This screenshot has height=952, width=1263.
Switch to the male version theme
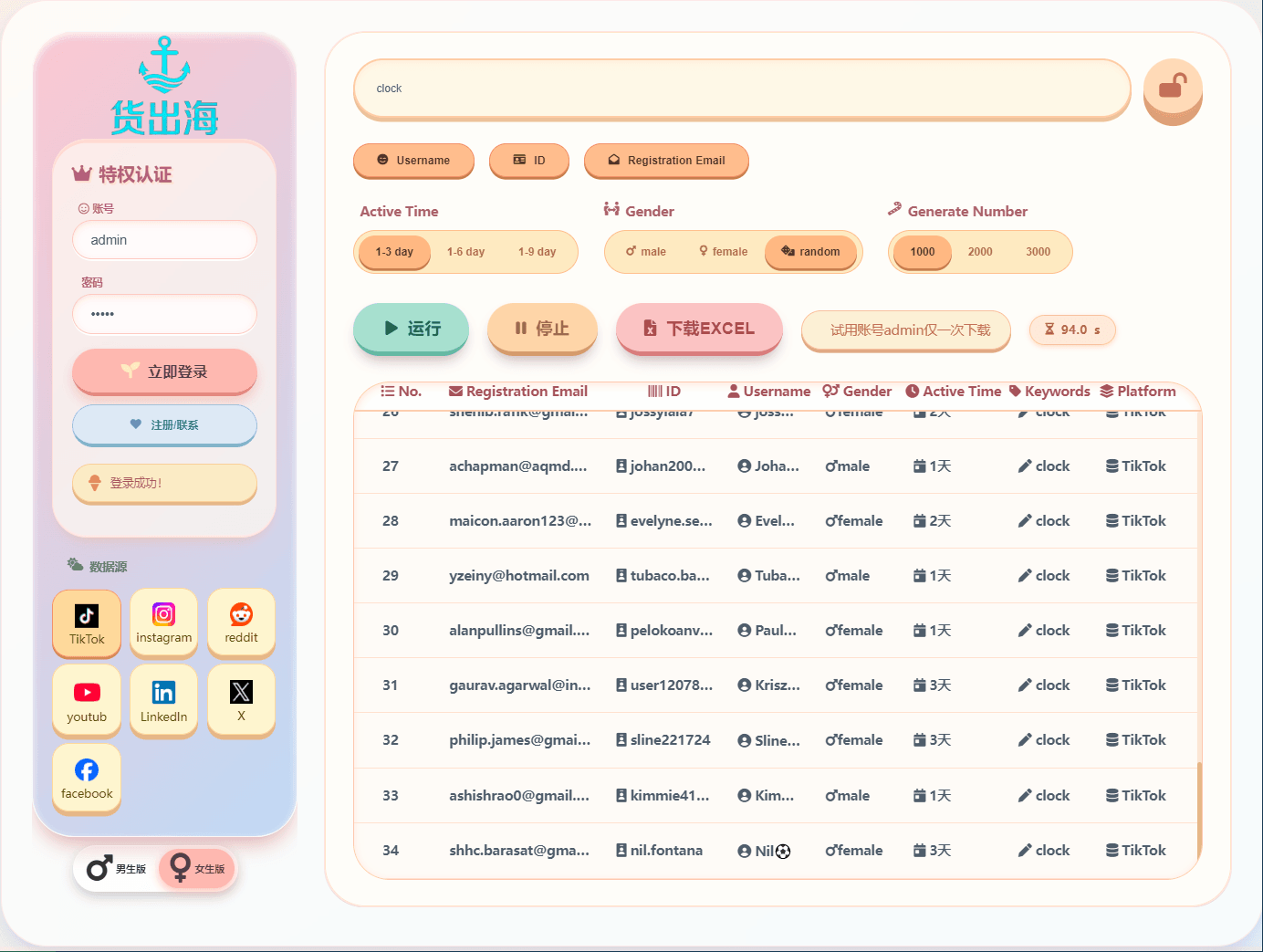pyautogui.click(x=116, y=869)
